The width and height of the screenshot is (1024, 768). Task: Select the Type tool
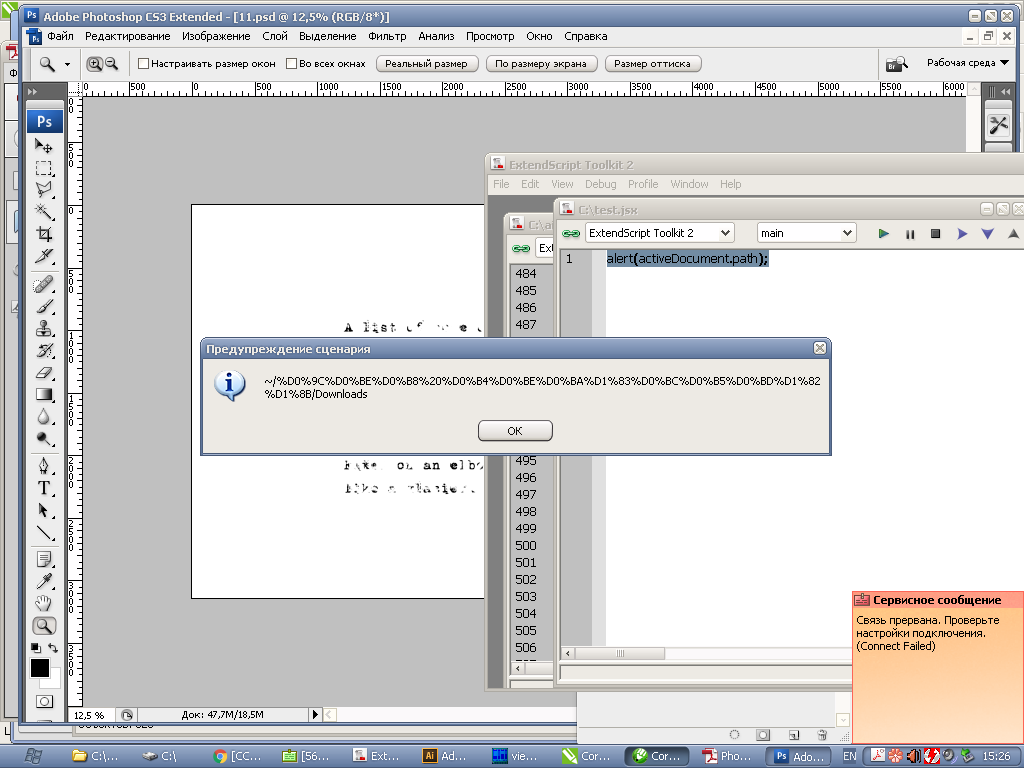[x=44, y=488]
